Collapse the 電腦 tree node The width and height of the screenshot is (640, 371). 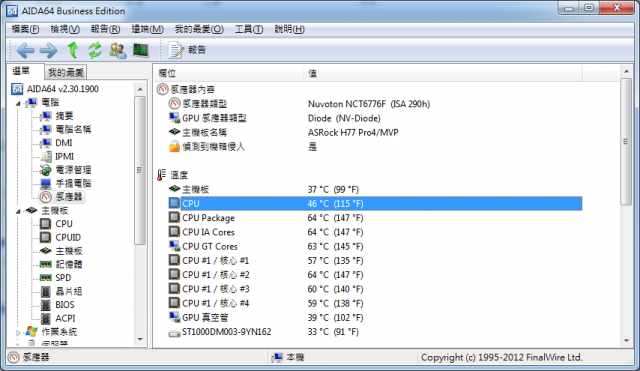click(18, 104)
